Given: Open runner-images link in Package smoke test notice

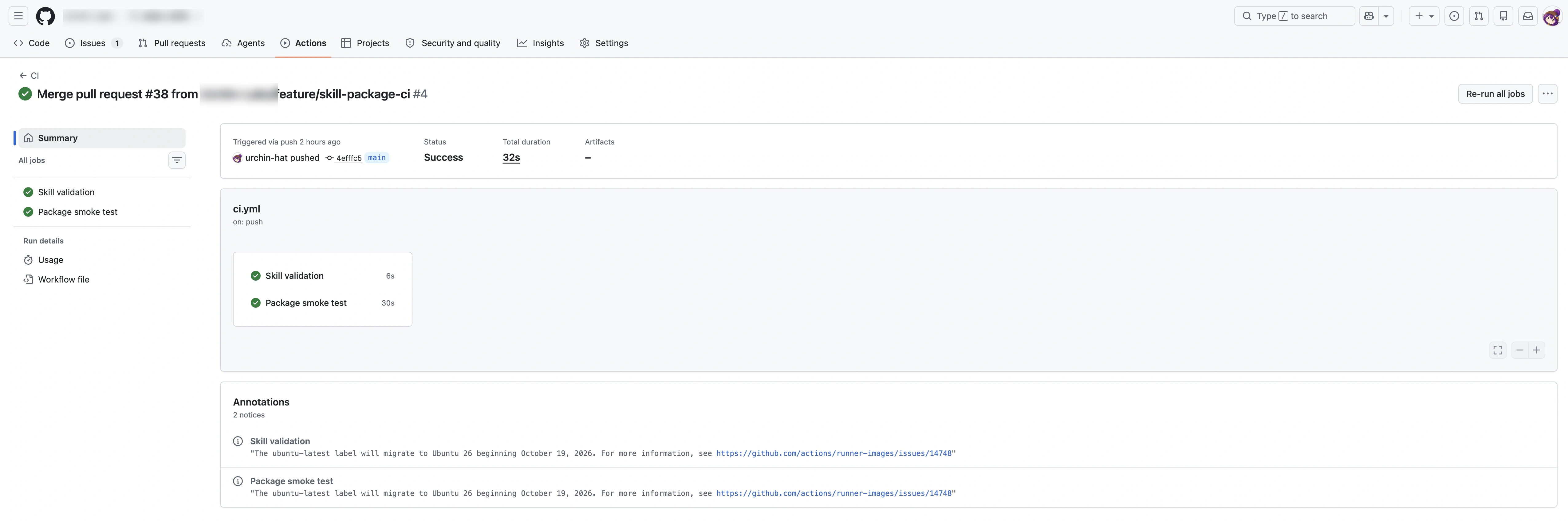Looking at the screenshot, I should pyautogui.click(x=834, y=493).
